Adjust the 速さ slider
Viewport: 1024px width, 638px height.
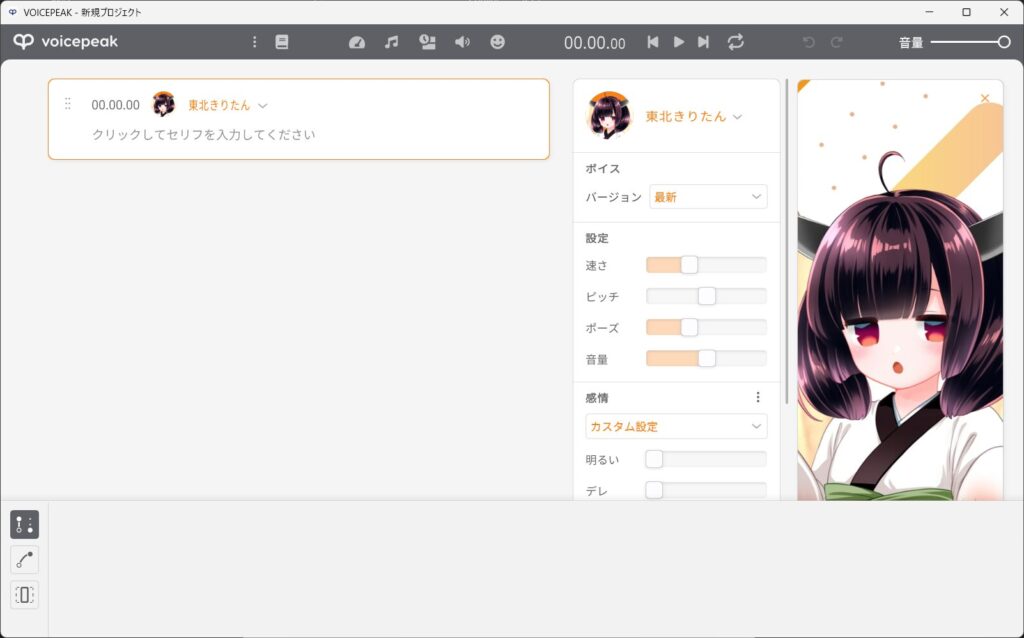click(706, 264)
